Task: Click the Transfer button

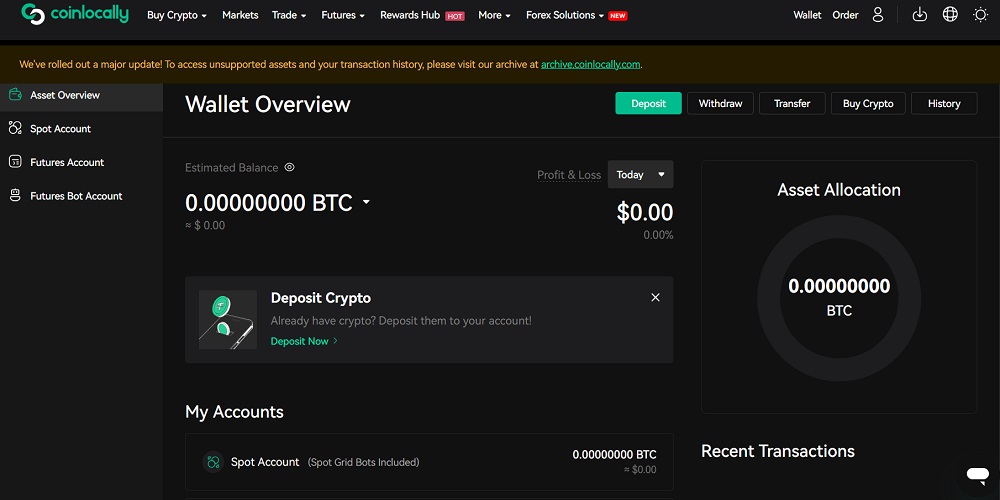Action: [x=792, y=103]
